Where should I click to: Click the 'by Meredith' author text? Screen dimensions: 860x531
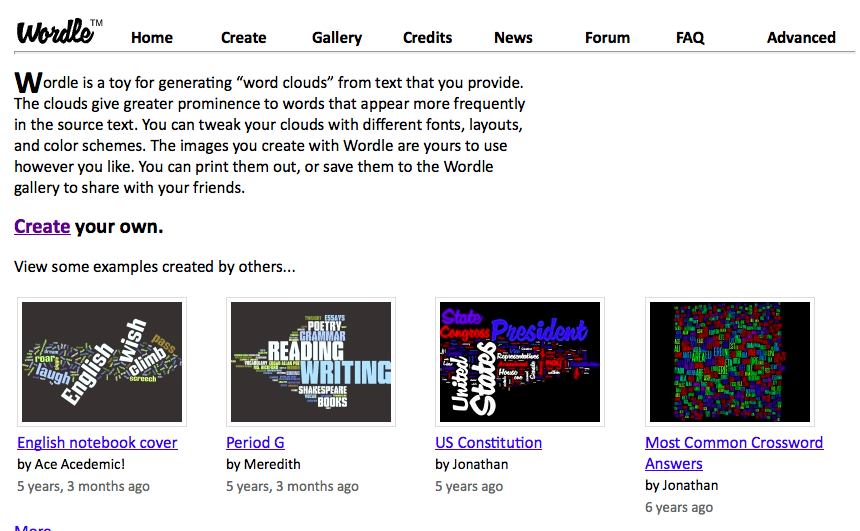263,465
